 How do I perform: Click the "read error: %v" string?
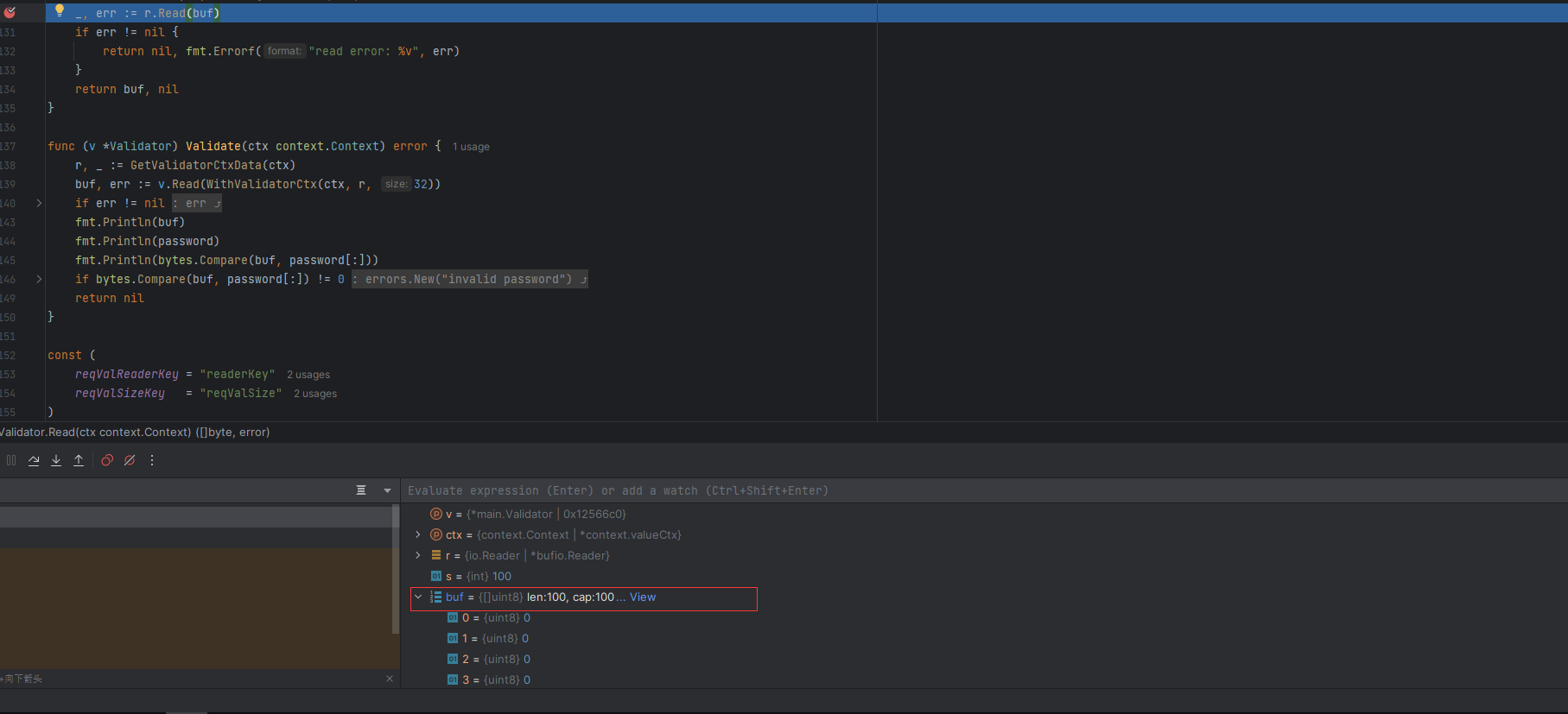[364, 51]
